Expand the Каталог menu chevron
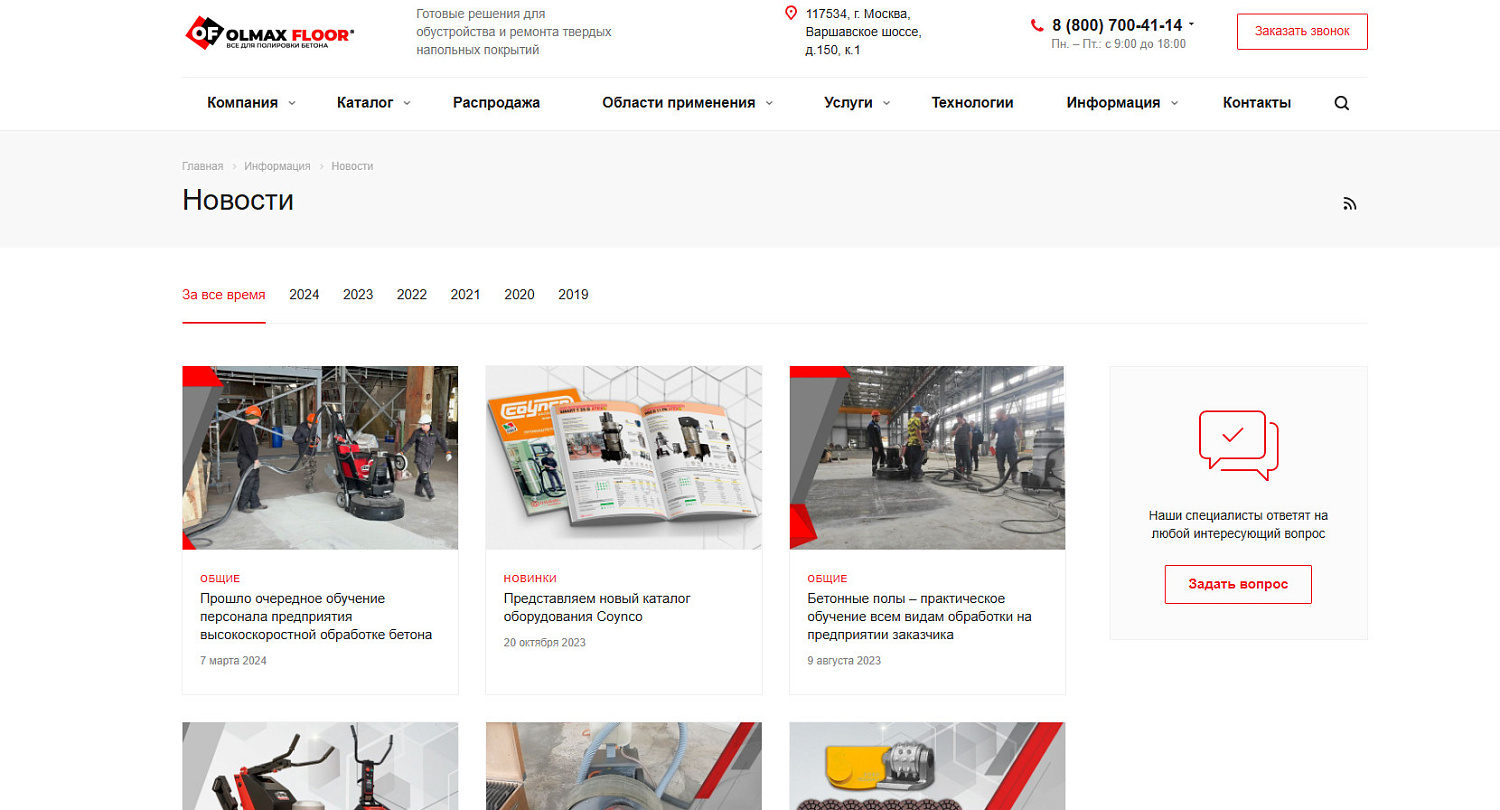Viewport: 1500px width, 810px height. pos(405,102)
